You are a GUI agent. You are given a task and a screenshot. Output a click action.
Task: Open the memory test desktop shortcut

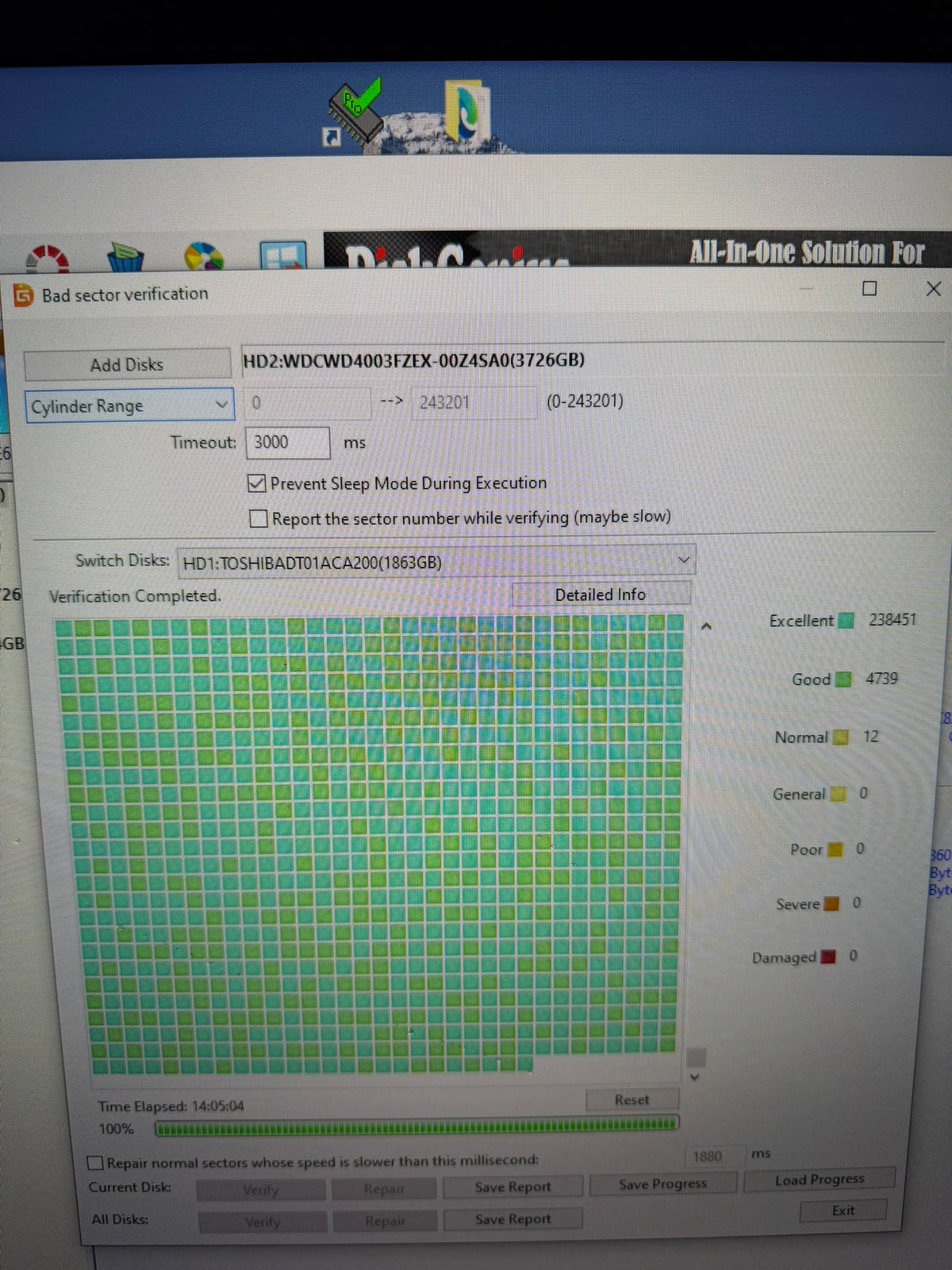[x=354, y=114]
